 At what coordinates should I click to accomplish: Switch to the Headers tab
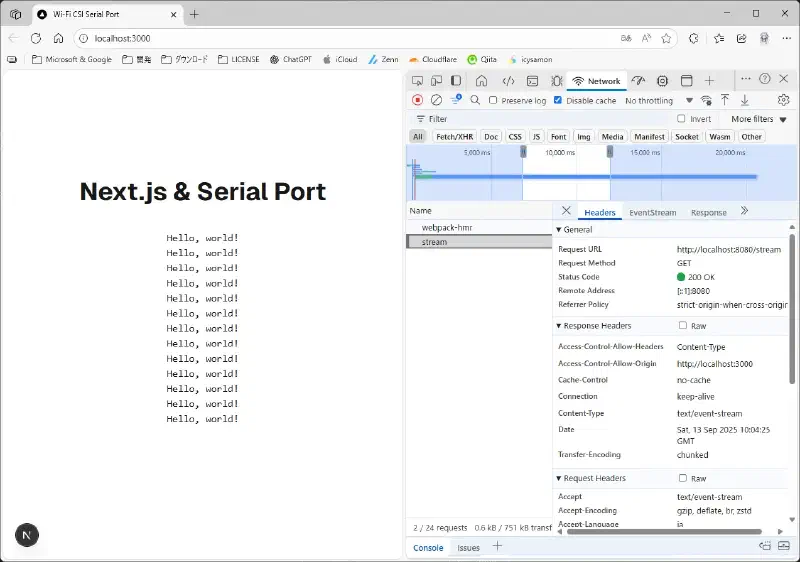click(599, 212)
